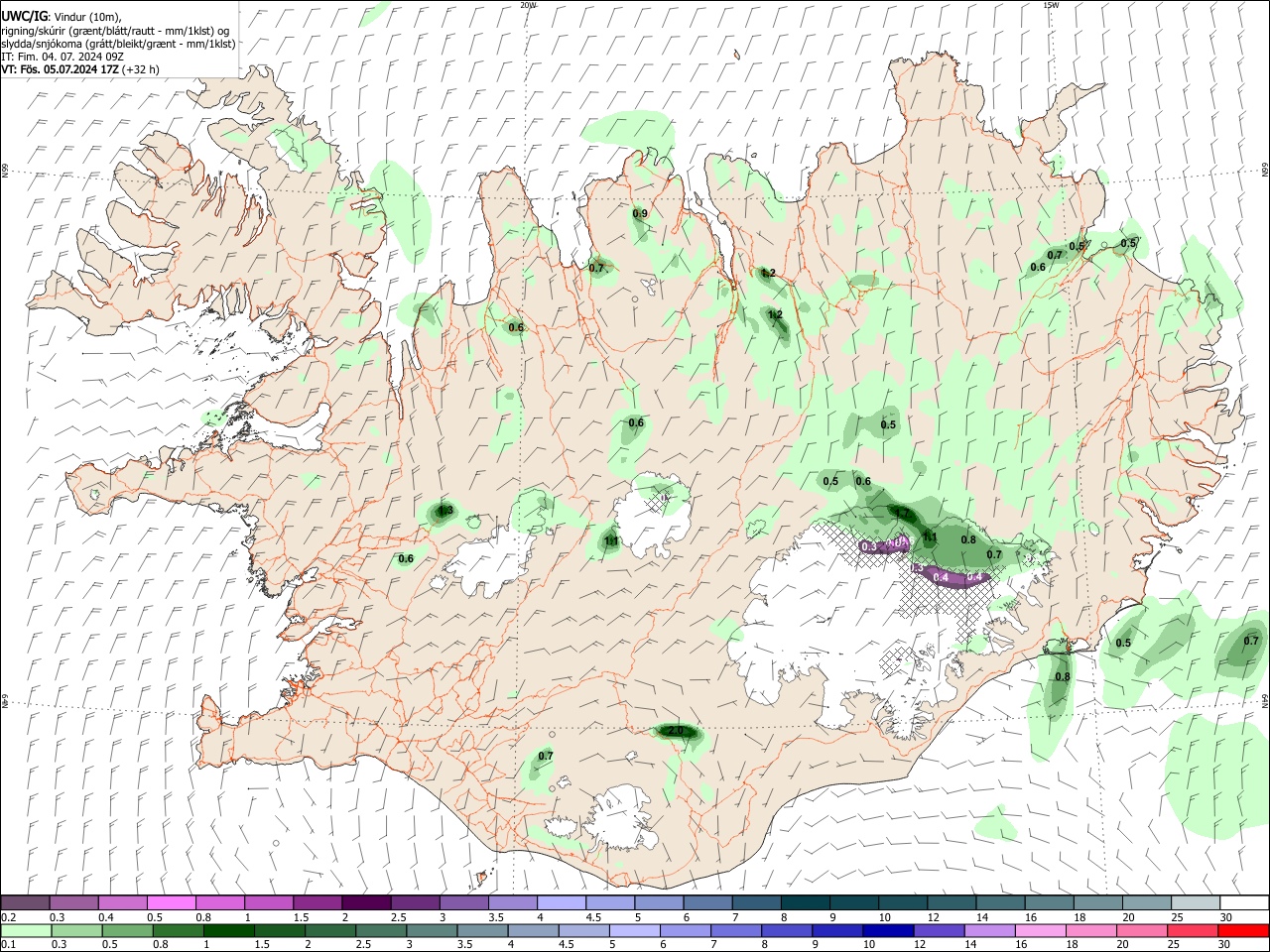Select the violet swatch starting at 12, bottom row
The image size is (1270, 952).
[x=939, y=930]
